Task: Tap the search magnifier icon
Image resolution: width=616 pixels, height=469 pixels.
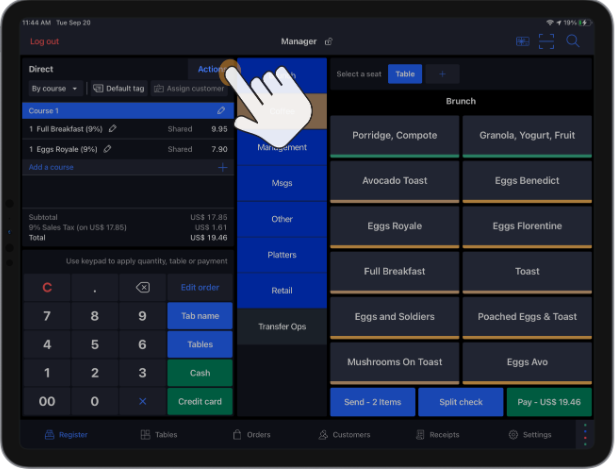Action: click(x=573, y=41)
